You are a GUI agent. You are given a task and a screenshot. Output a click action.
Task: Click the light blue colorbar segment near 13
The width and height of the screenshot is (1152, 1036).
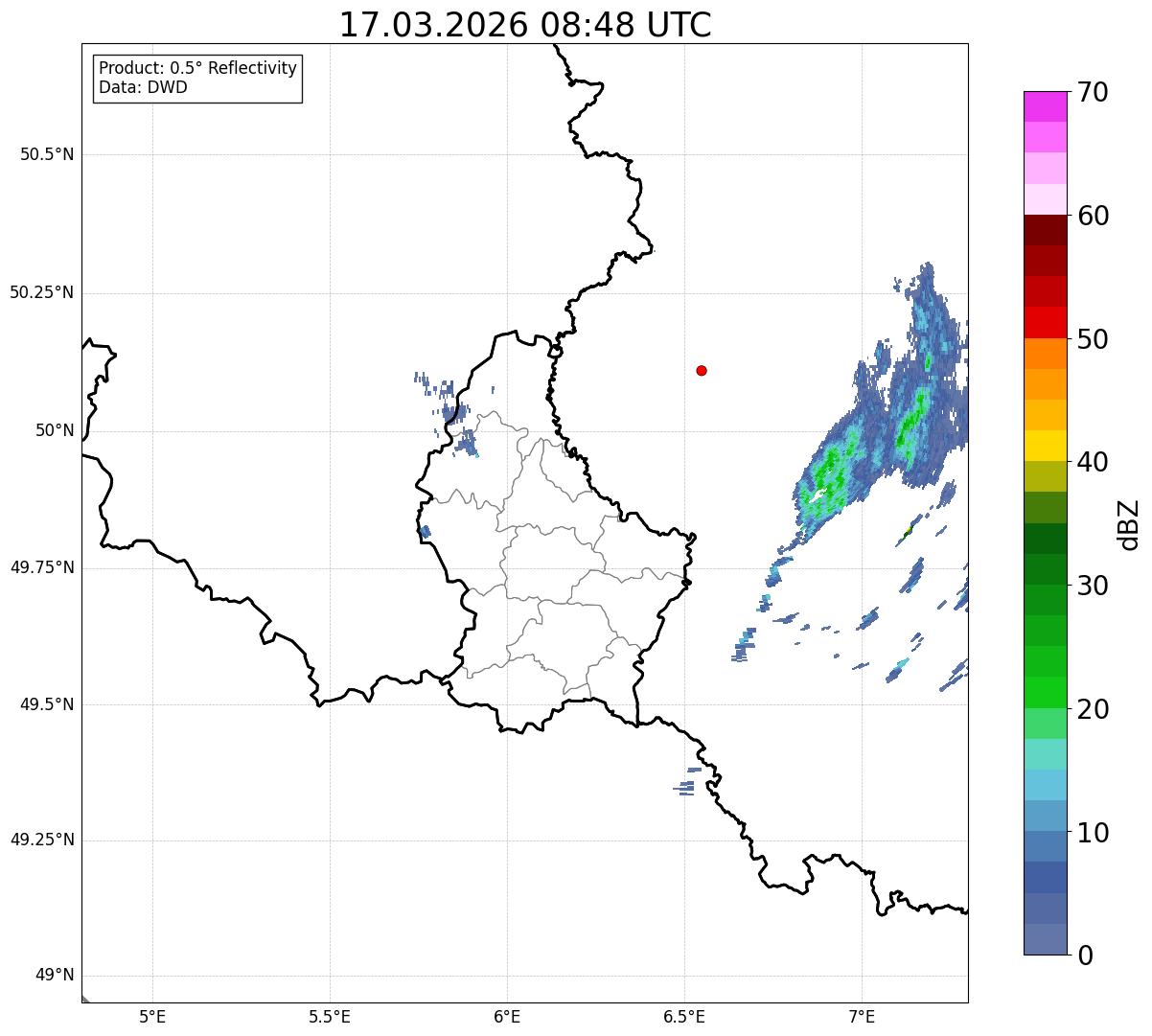[1045, 785]
